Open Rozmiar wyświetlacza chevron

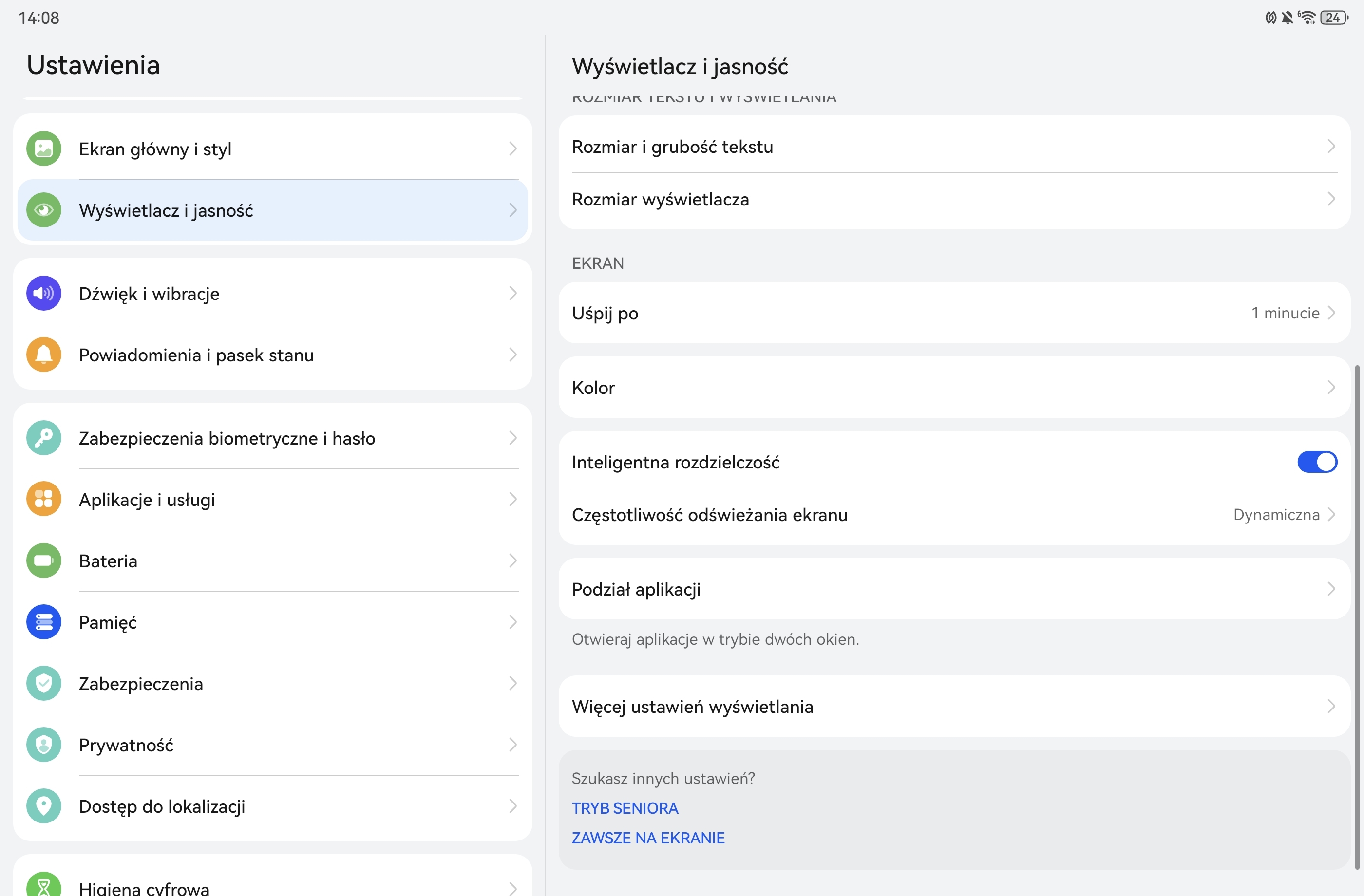(x=1331, y=199)
